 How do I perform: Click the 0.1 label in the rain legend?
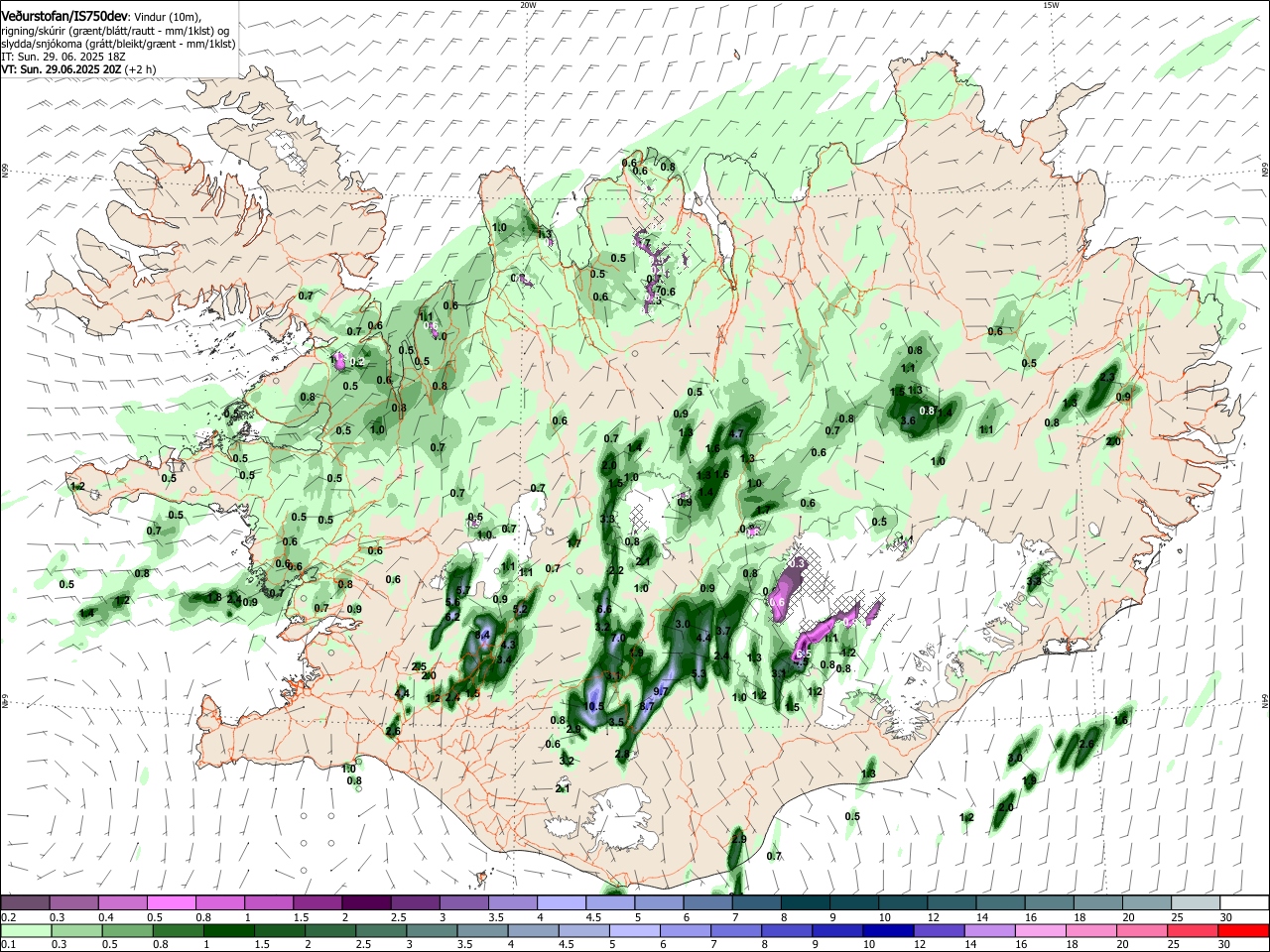point(7,944)
